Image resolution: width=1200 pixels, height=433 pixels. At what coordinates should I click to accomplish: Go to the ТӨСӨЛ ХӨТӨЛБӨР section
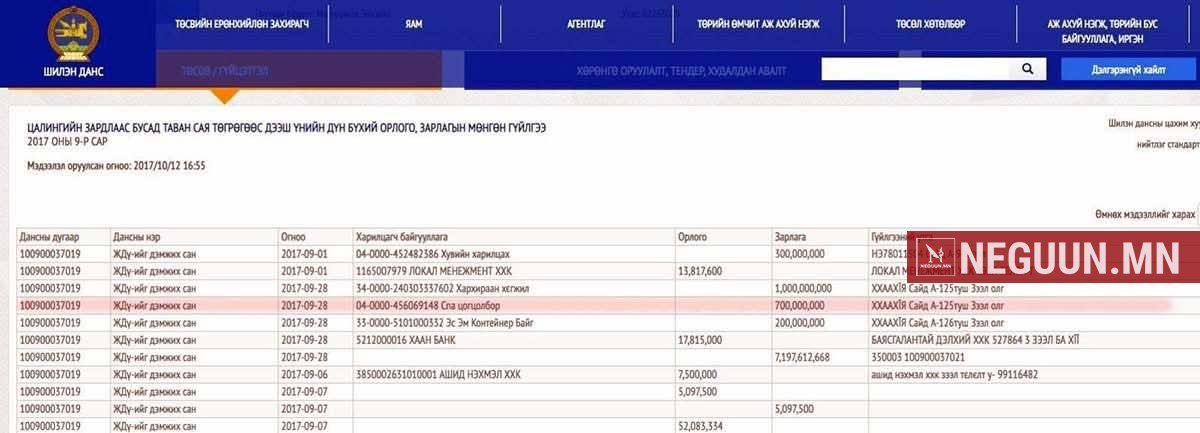[930, 23]
